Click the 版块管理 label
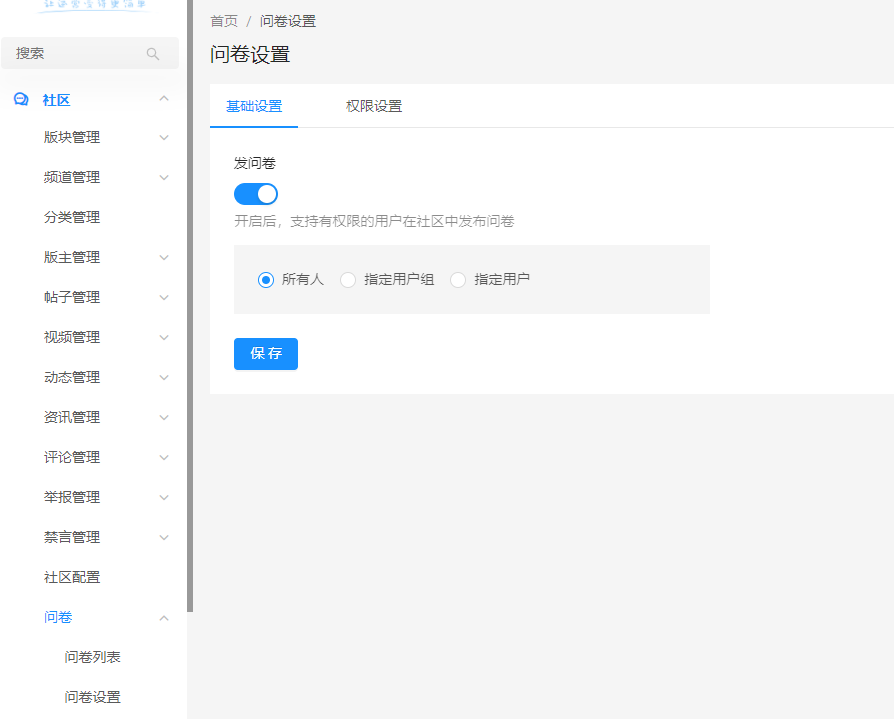894x719 pixels. coord(72,137)
